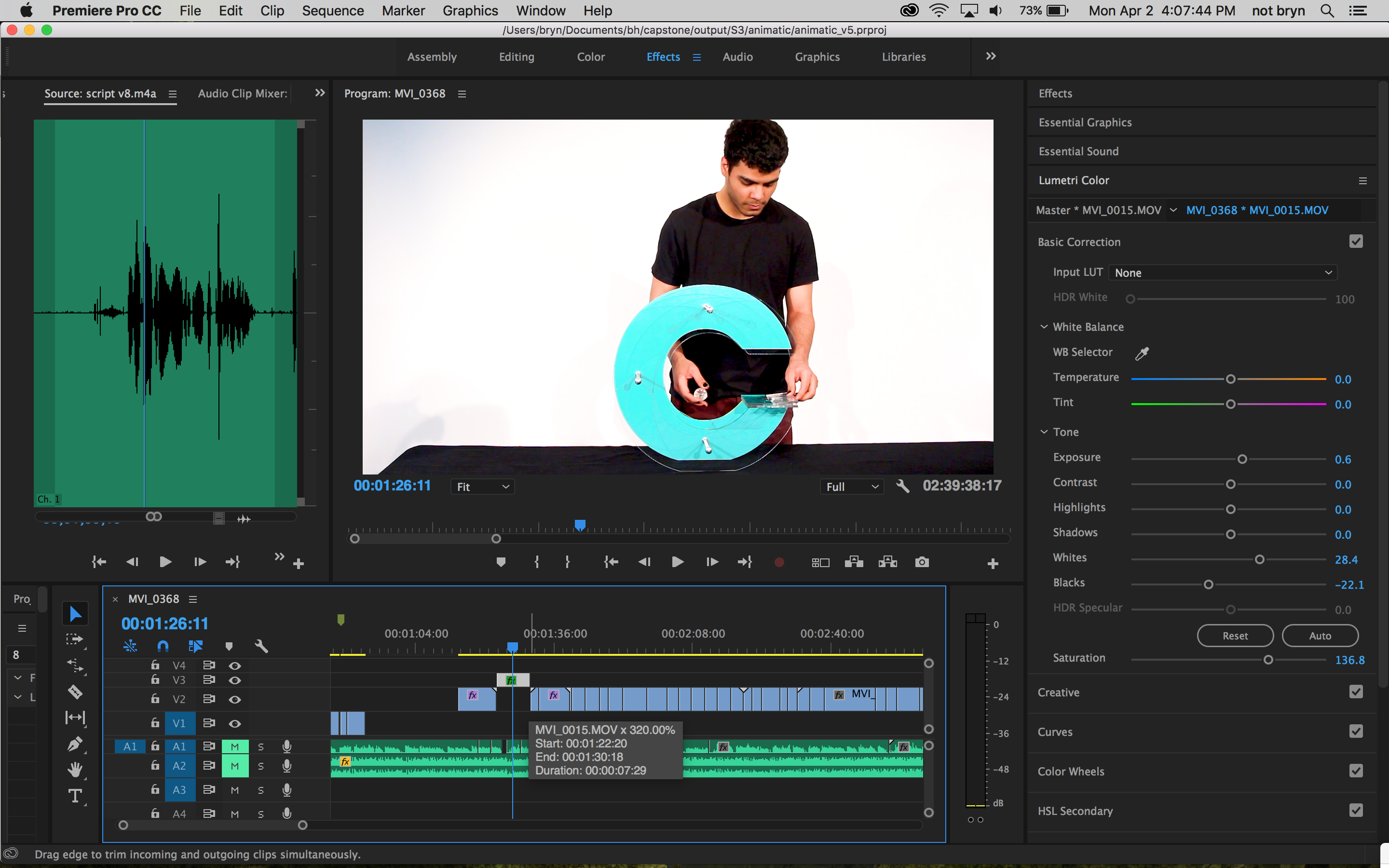Toggle mute on audio track A3
Screen dimensions: 1389x868
pyautogui.click(x=235, y=790)
